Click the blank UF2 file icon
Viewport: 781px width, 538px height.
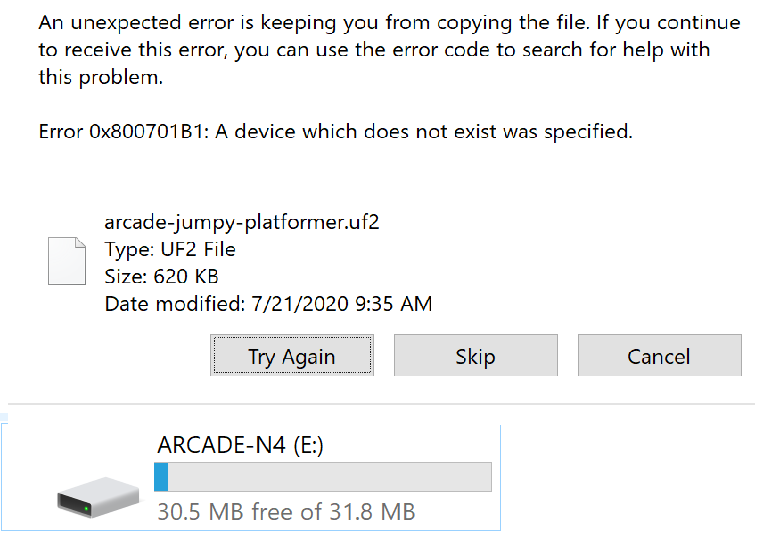tap(67, 262)
